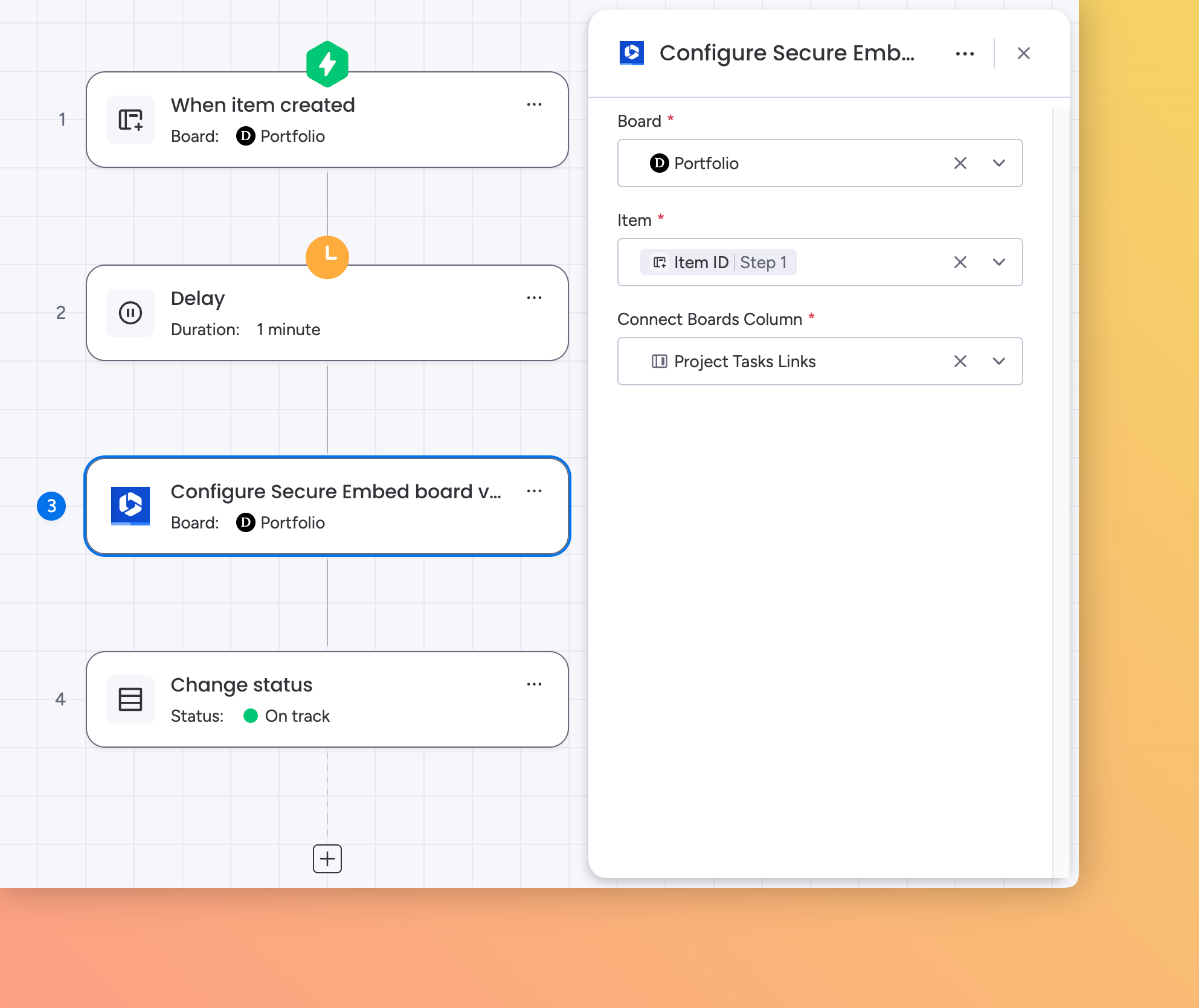The height and width of the screenshot is (1008, 1199).
Task: Click the orange delay clock badge
Action: tap(327, 257)
